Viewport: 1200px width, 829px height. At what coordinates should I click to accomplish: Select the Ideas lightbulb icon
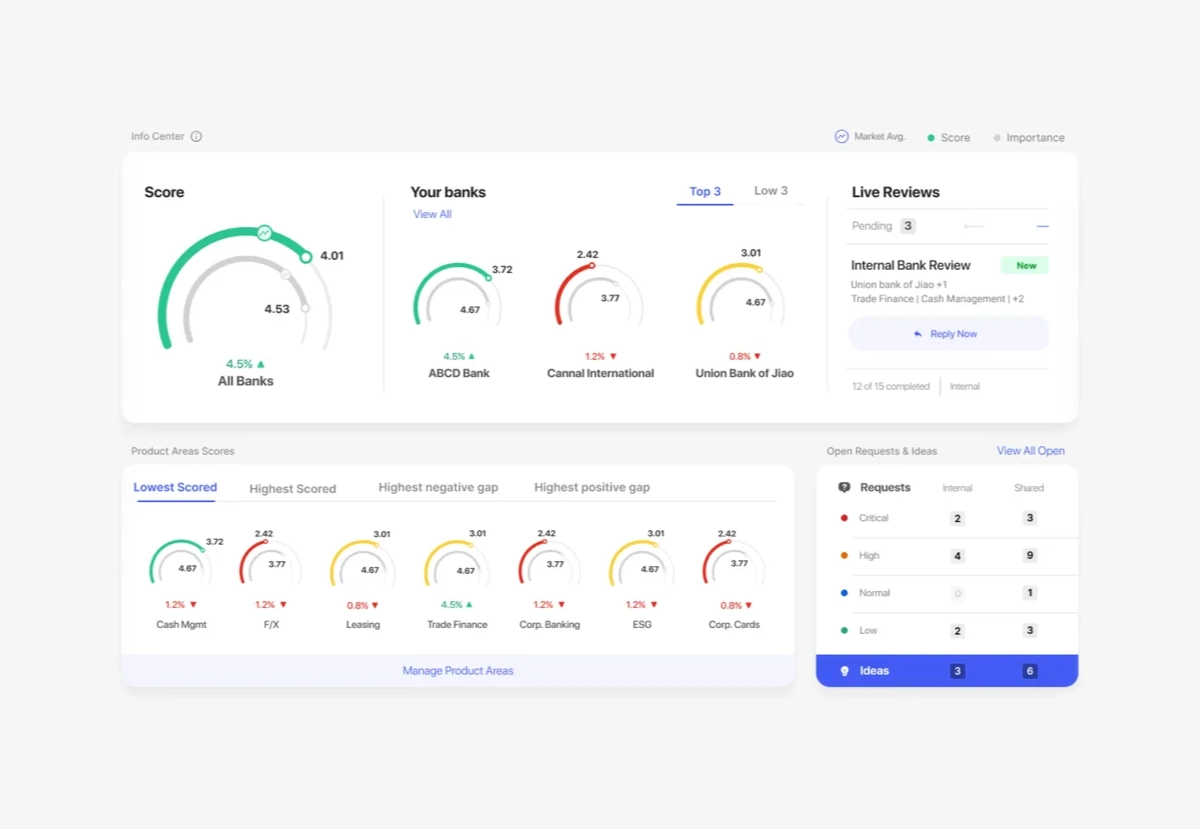click(x=845, y=671)
